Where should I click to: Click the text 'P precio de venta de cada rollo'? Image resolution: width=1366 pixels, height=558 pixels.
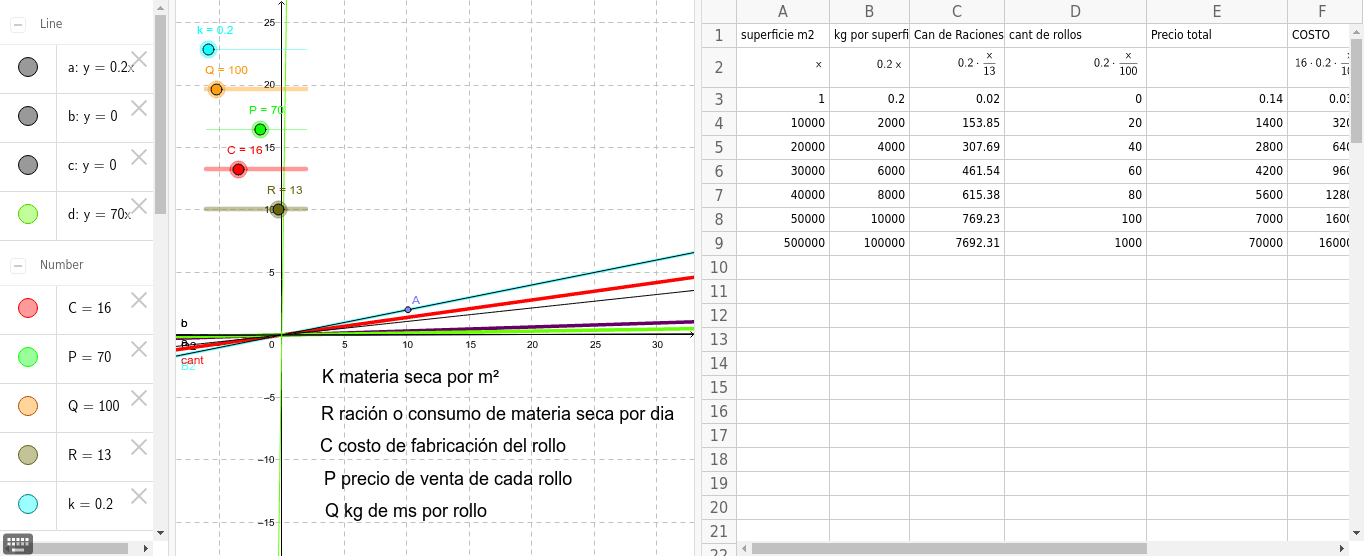pos(448,479)
